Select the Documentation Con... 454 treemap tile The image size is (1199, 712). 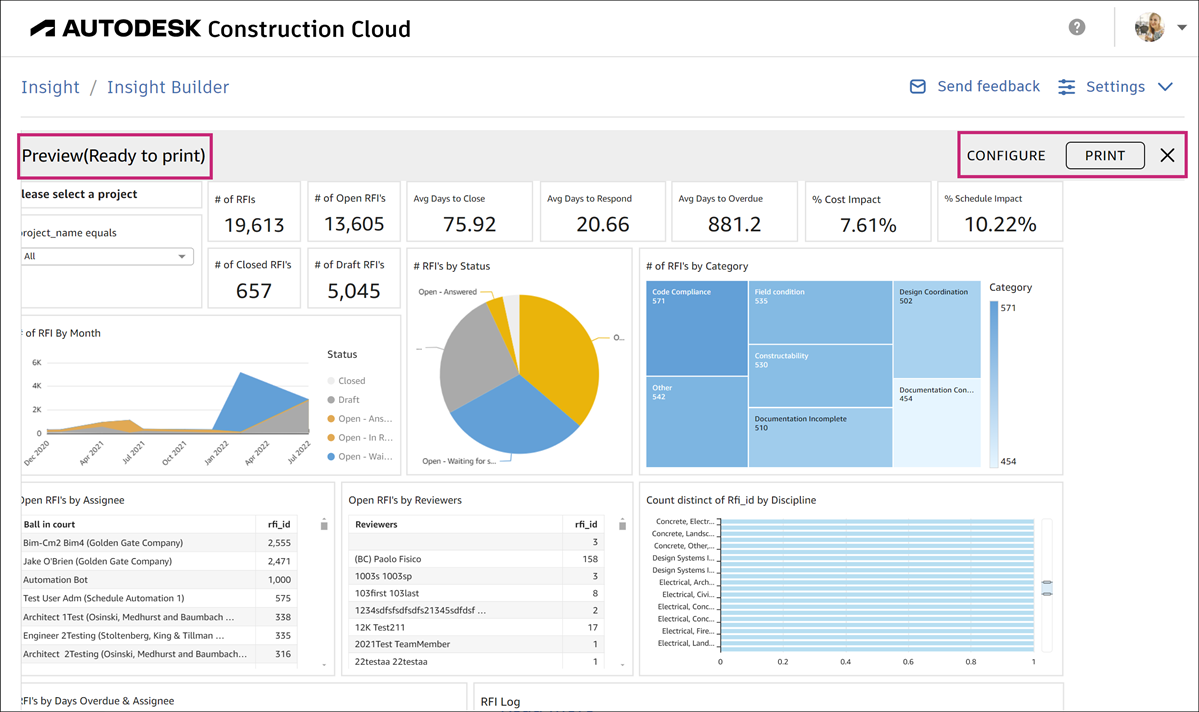[x=937, y=423]
